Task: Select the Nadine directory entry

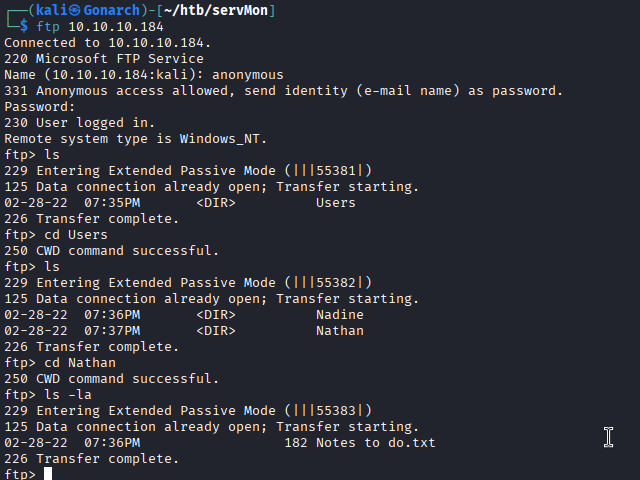Action: [x=339, y=315]
